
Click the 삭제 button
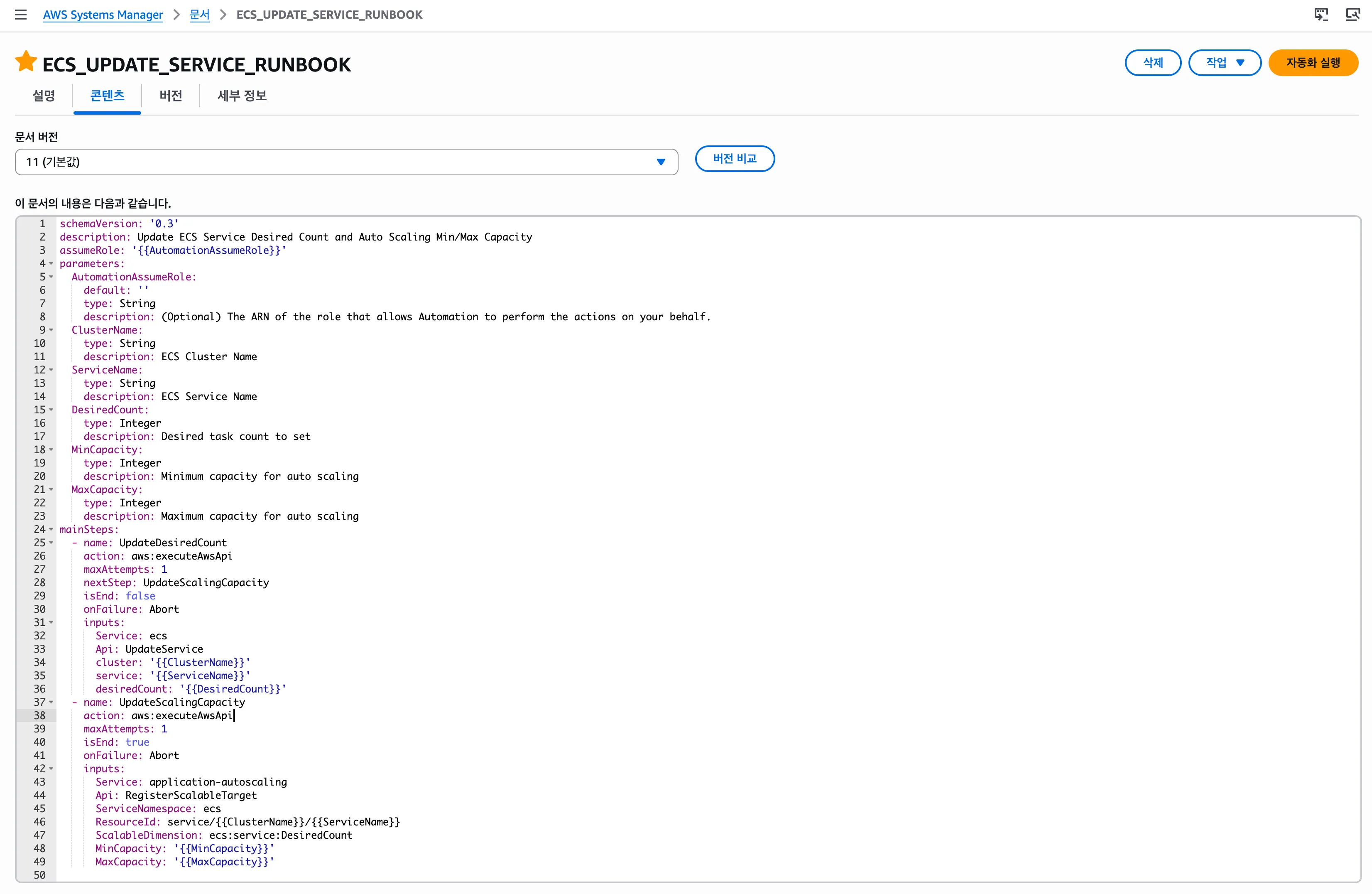click(x=1153, y=62)
